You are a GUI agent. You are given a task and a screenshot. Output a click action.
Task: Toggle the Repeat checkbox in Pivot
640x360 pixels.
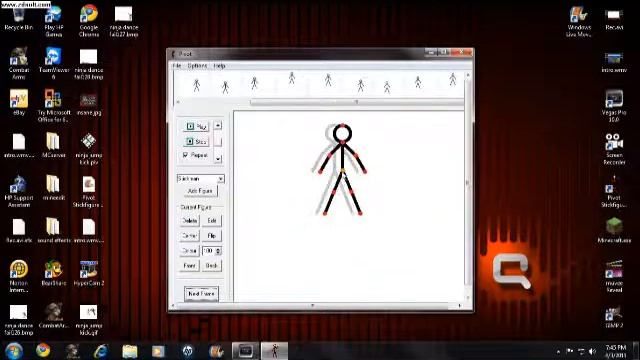pos(186,155)
